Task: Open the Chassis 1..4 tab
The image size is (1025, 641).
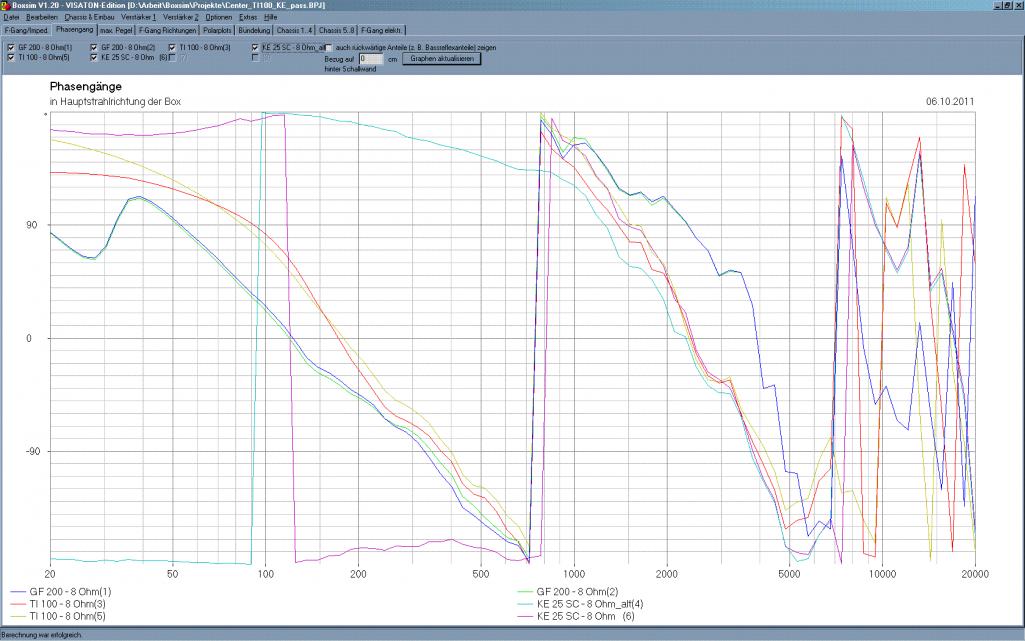Action: click(x=295, y=30)
